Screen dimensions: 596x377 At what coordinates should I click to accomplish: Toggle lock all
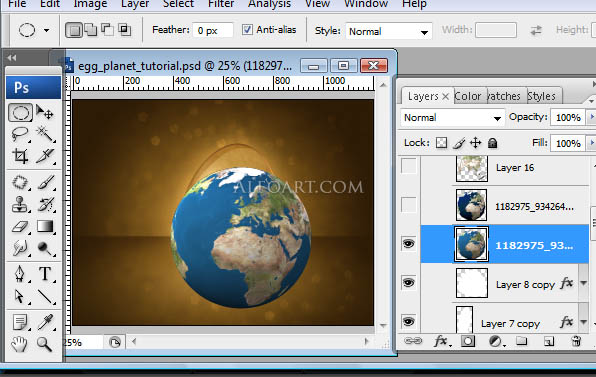tap(493, 143)
